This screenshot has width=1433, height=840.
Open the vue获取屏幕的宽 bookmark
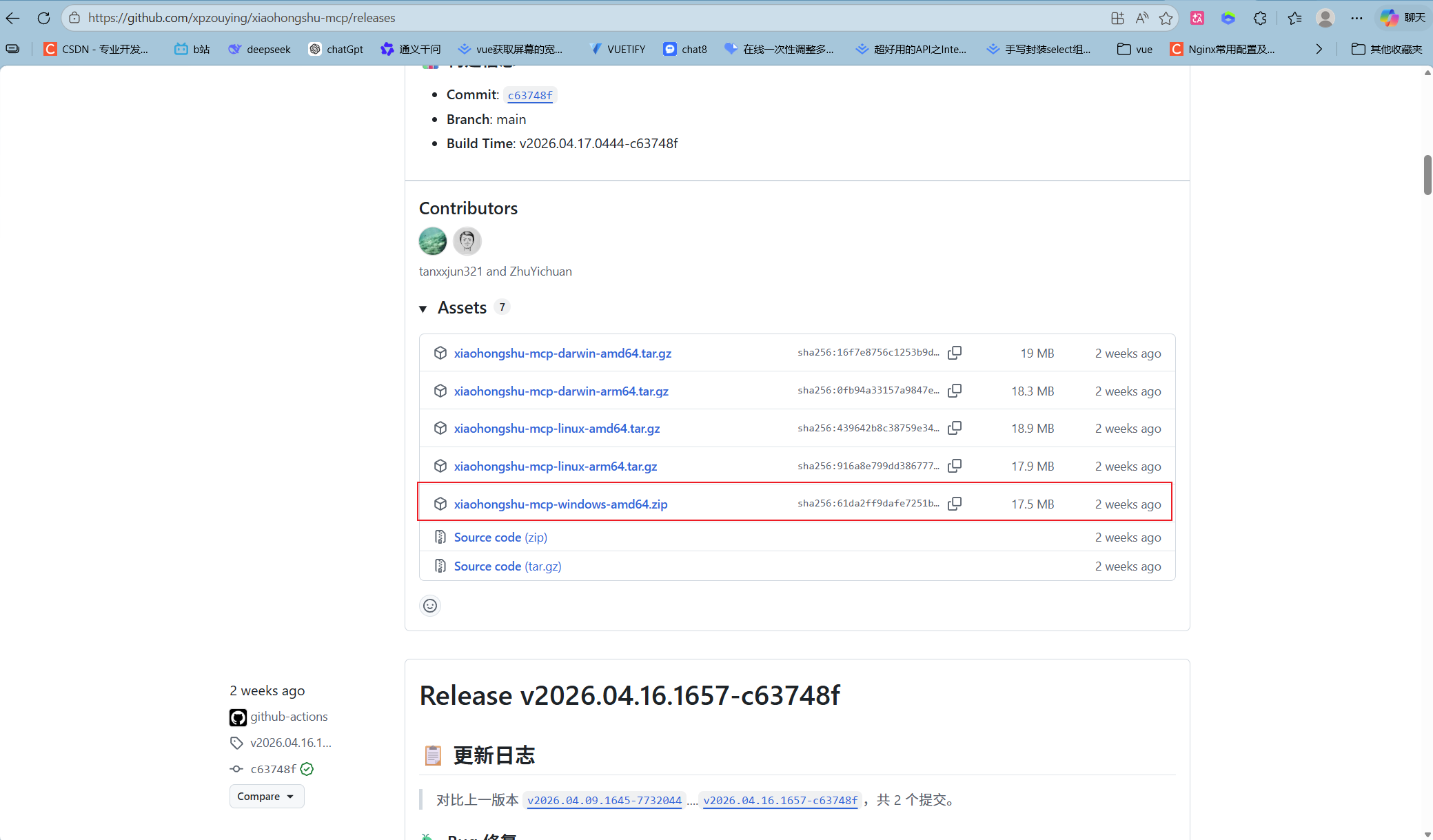click(x=511, y=49)
